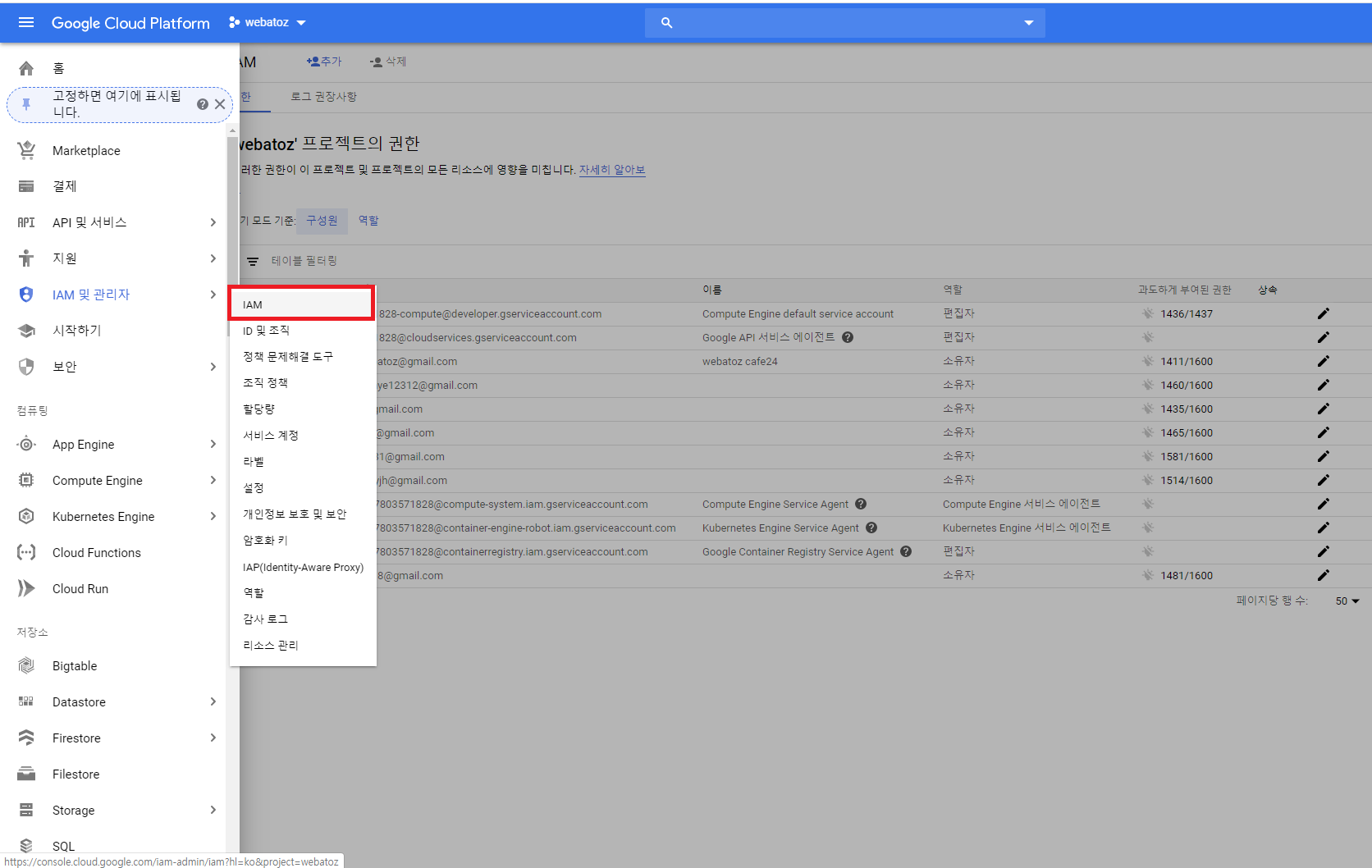Open Bigtable icon
The image size is (1372, 868).
pyautogui.click(x=26, y=665)
